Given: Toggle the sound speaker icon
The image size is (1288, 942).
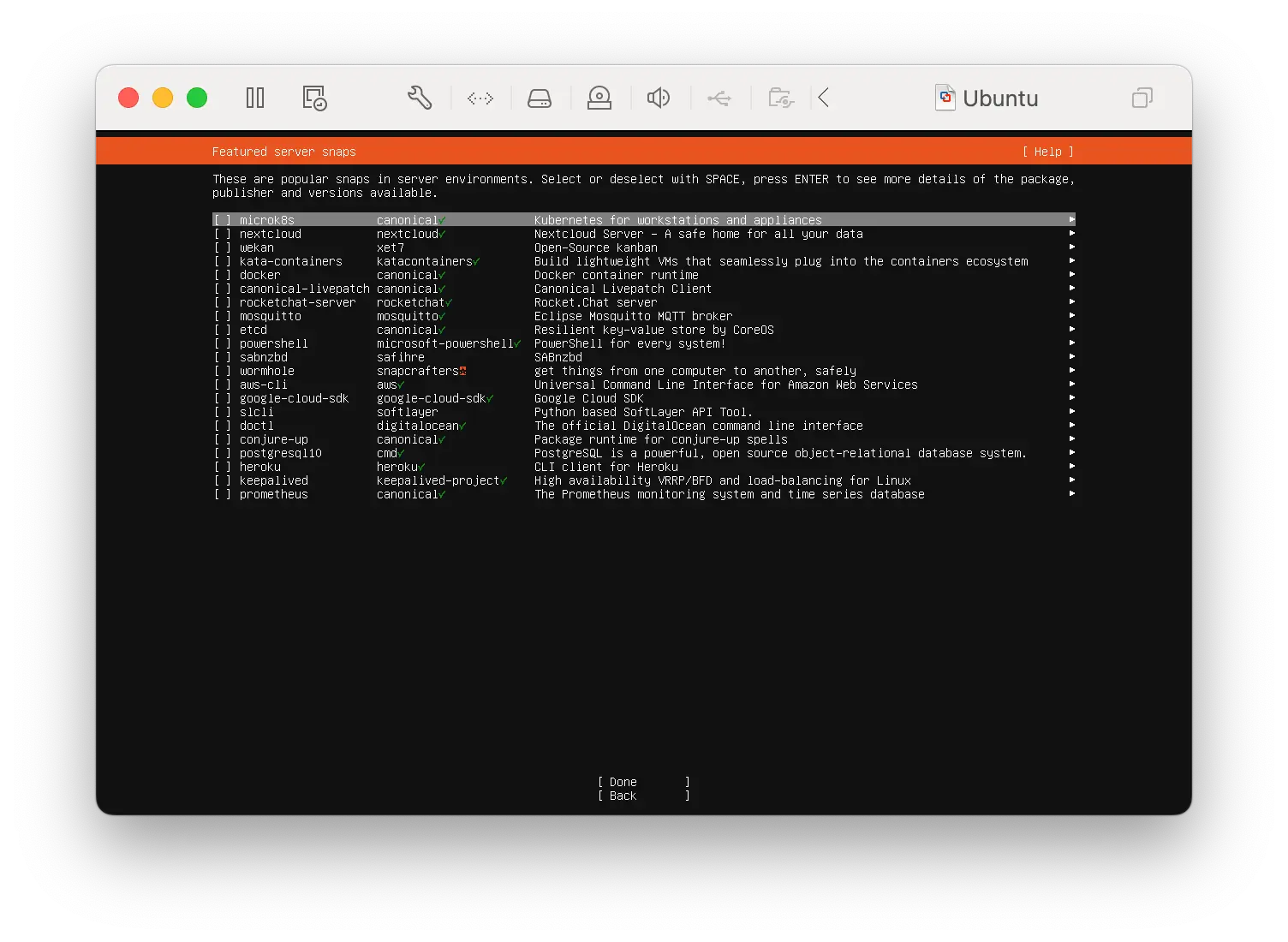Looking at the screenshot, I should pyautogui.click(x=659, y=98).
